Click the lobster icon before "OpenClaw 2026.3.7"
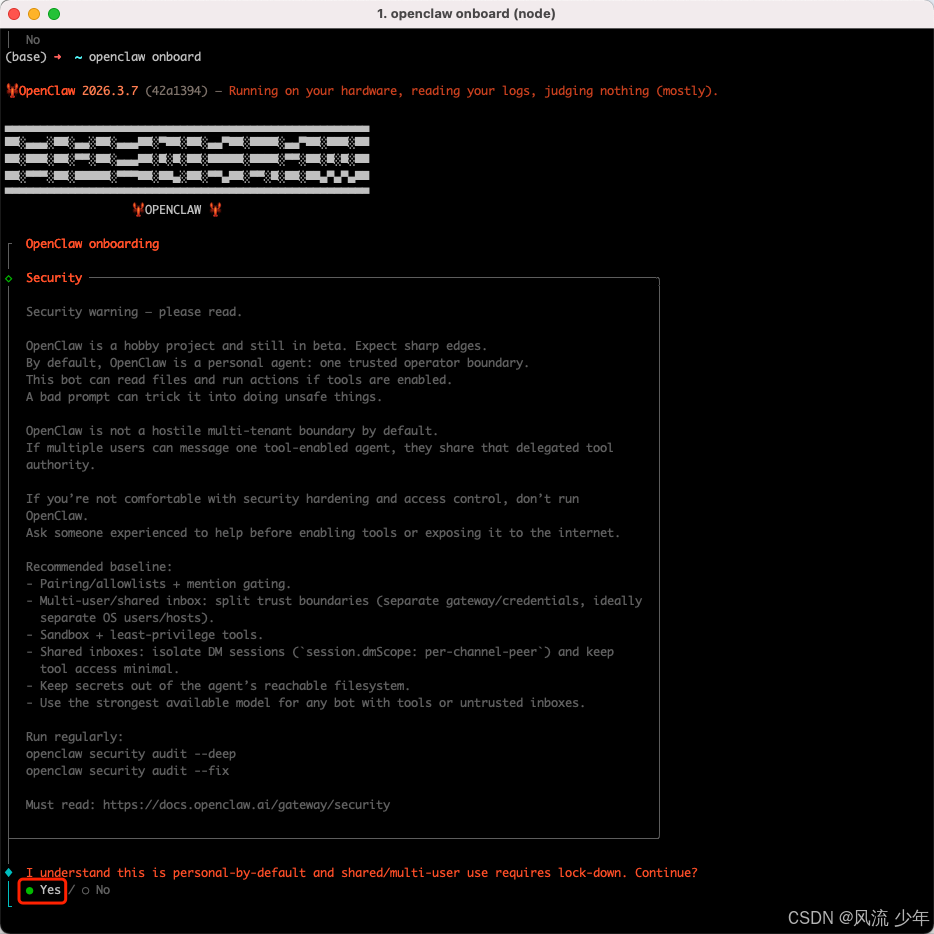 pyautogui.click(x=12, y=91)
